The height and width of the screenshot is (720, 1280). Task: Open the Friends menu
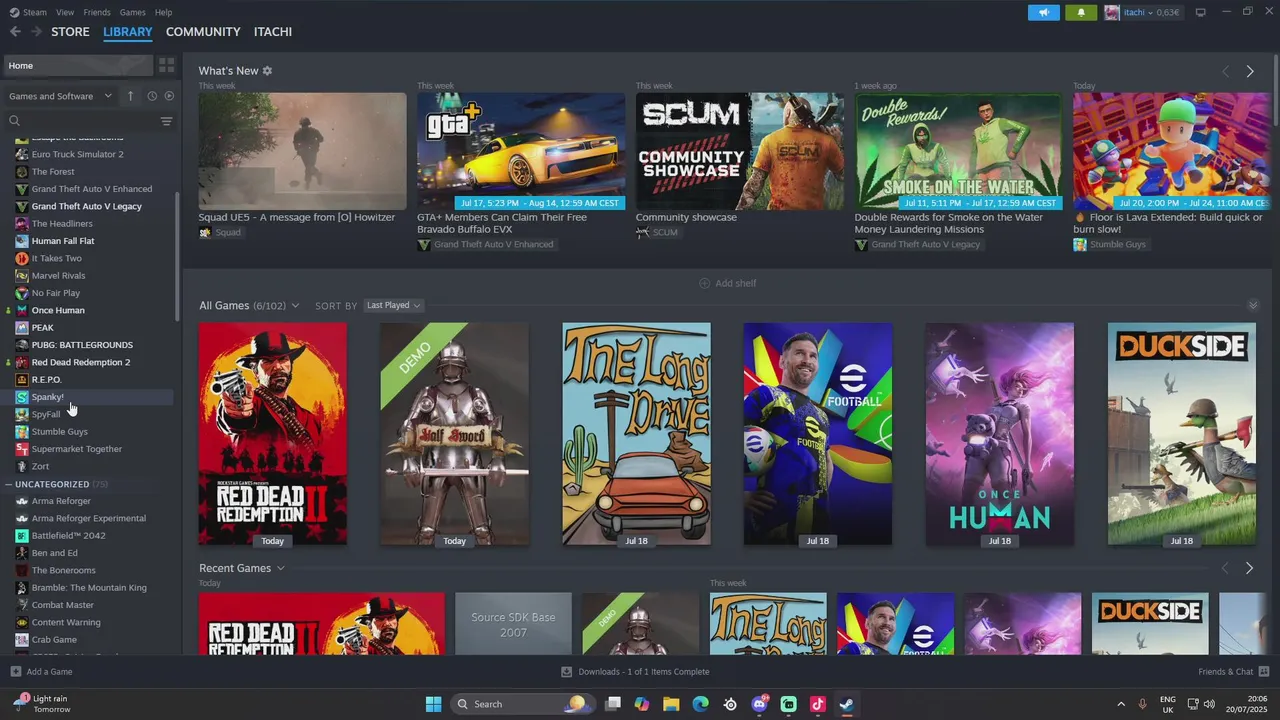coord(97,12)
